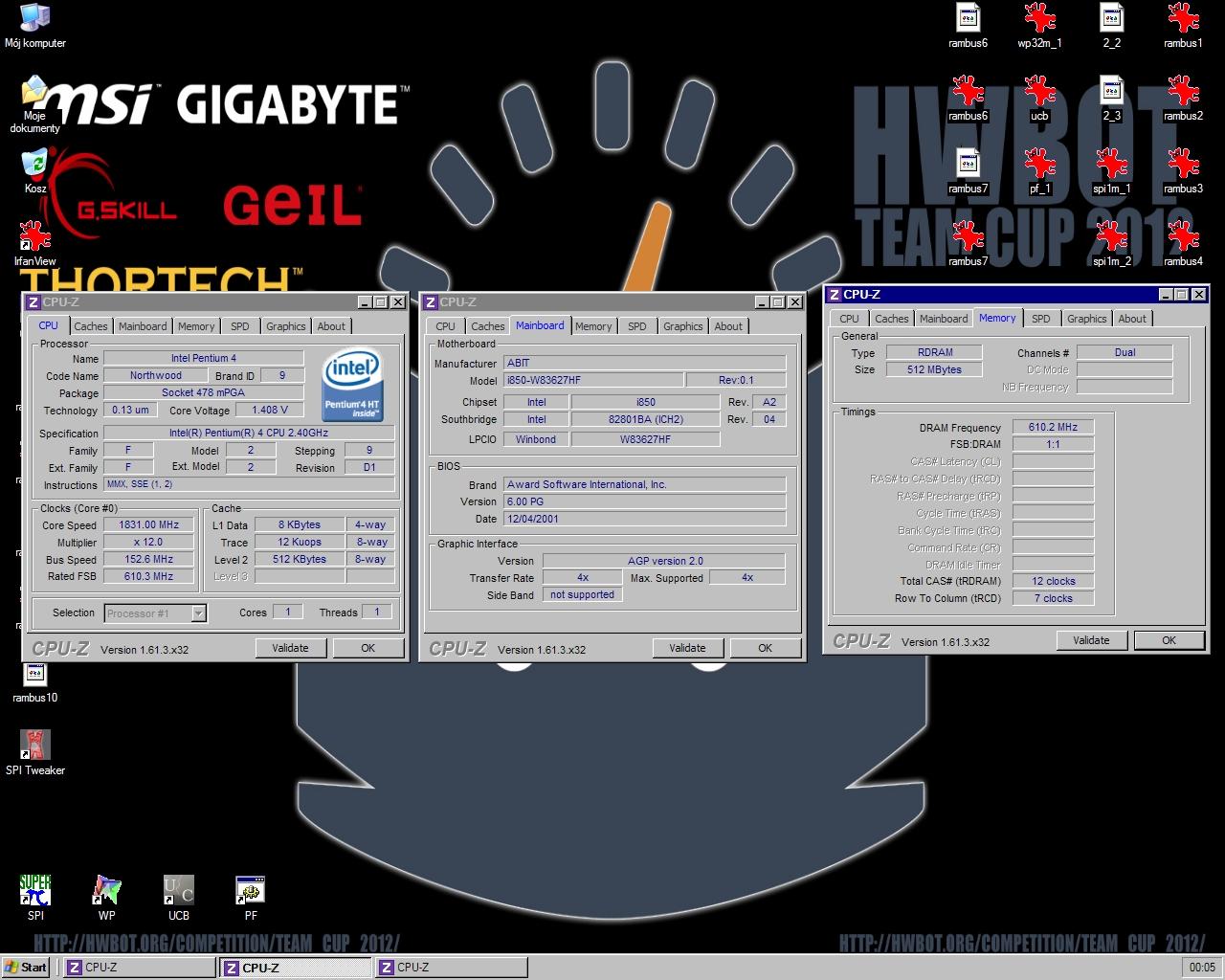Click Validate in the Memory window

pyautogui.click(x=1091, y=640)
